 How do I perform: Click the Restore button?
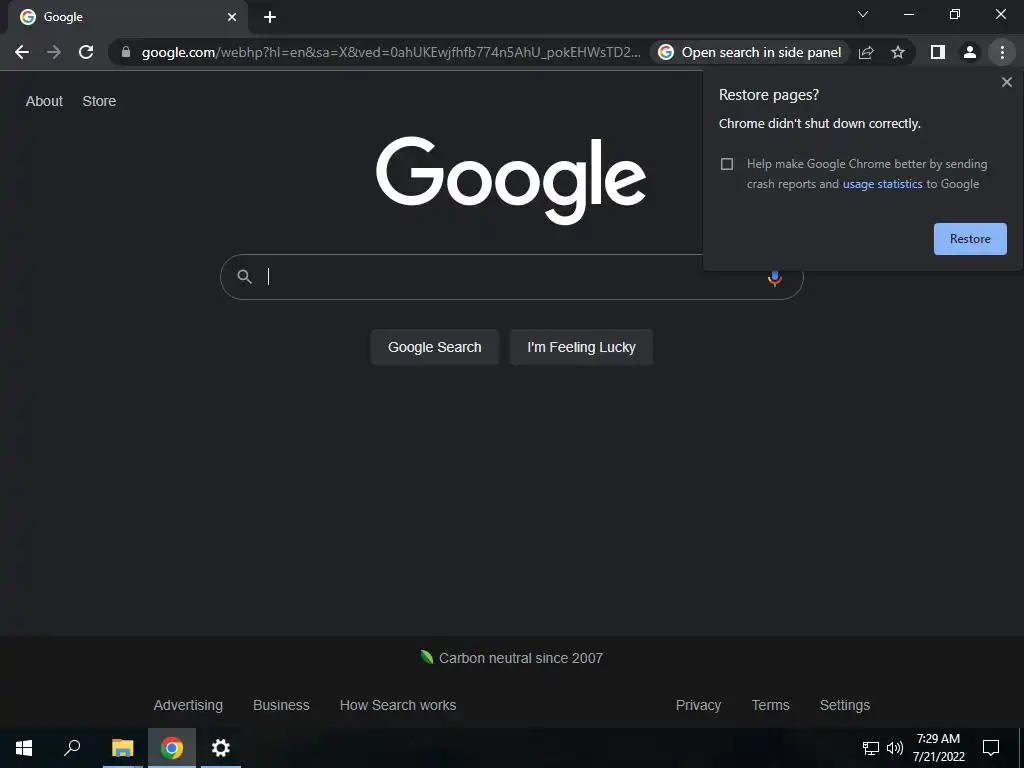970,239
